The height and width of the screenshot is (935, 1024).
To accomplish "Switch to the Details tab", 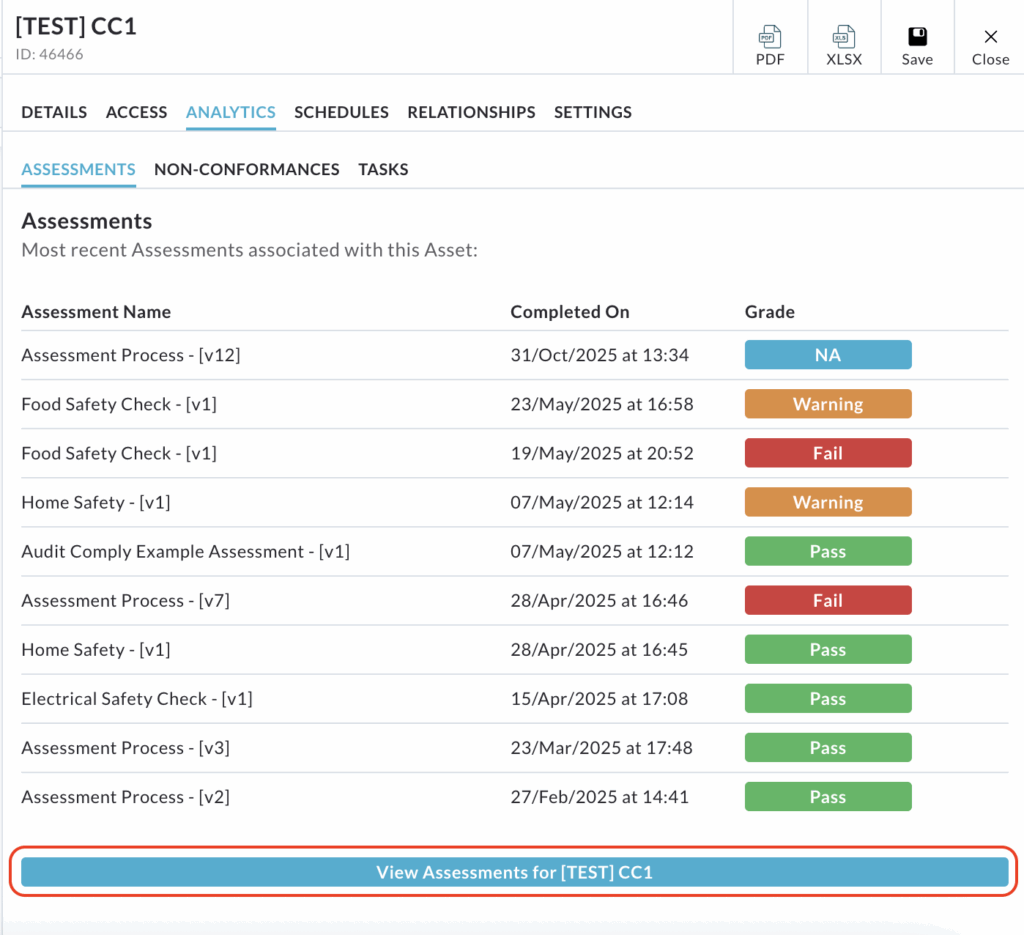I will (x=54, y=112).
